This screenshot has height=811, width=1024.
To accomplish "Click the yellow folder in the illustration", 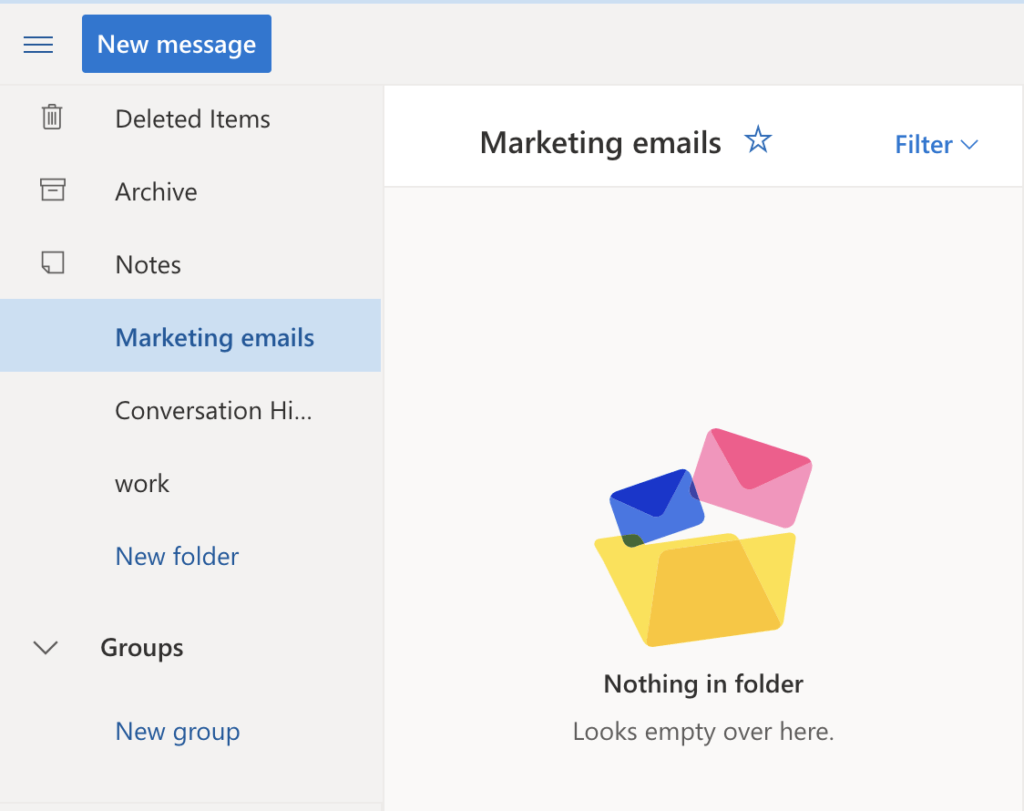I will pyautogui.click(x=700, y=590).
